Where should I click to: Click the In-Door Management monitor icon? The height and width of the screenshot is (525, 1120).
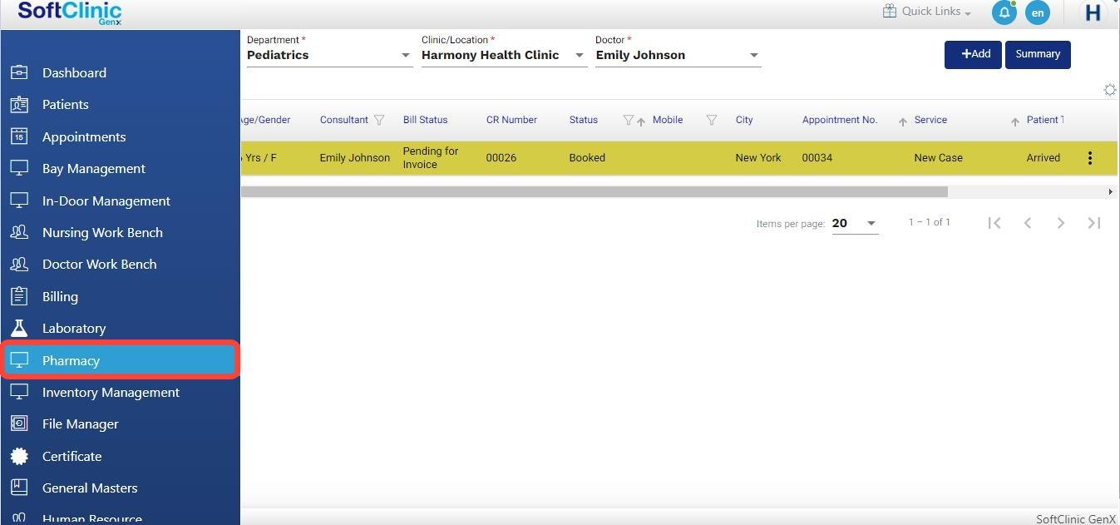19,201
